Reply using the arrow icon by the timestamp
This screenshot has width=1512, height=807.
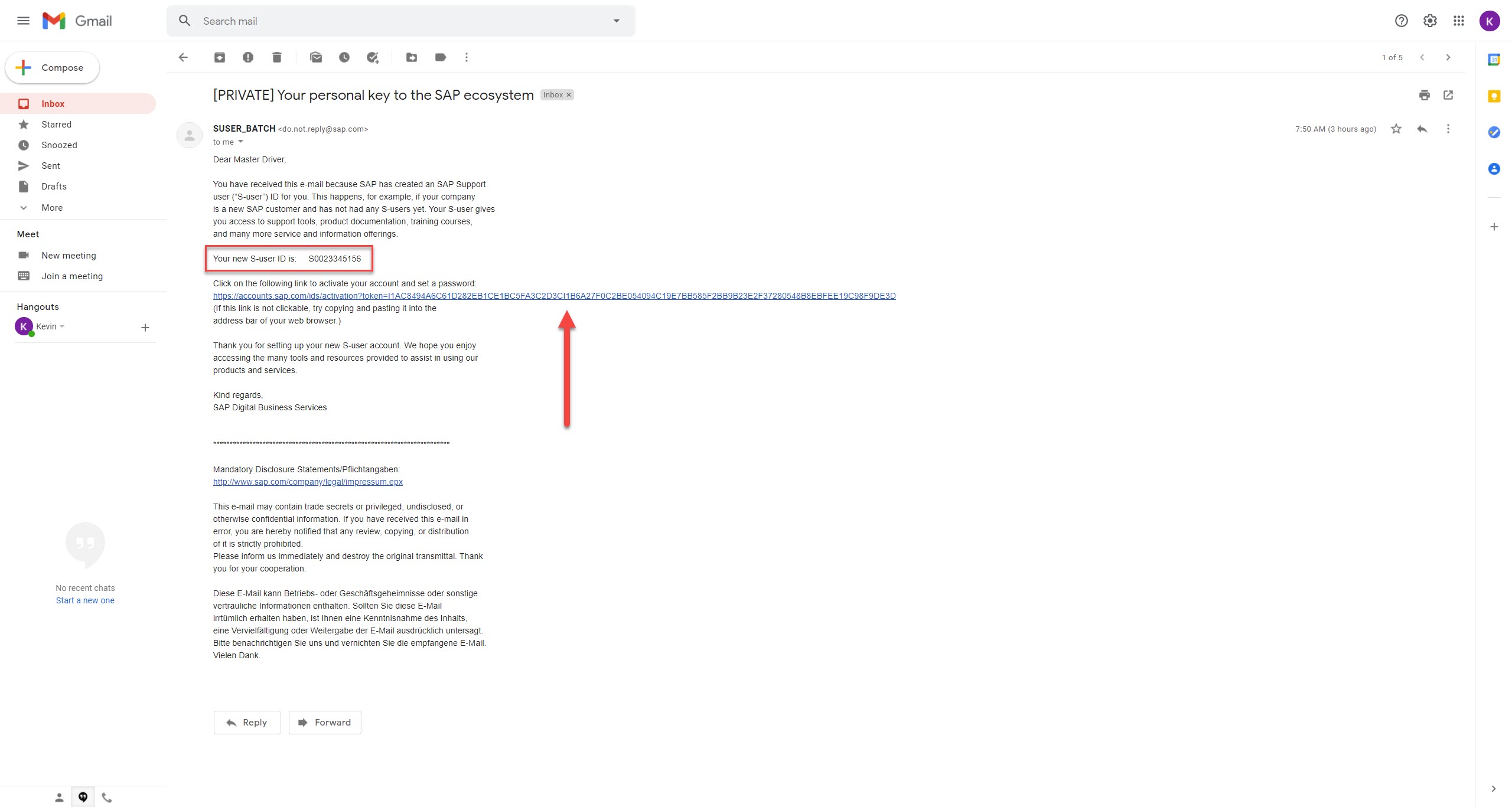click(1422, 129)
